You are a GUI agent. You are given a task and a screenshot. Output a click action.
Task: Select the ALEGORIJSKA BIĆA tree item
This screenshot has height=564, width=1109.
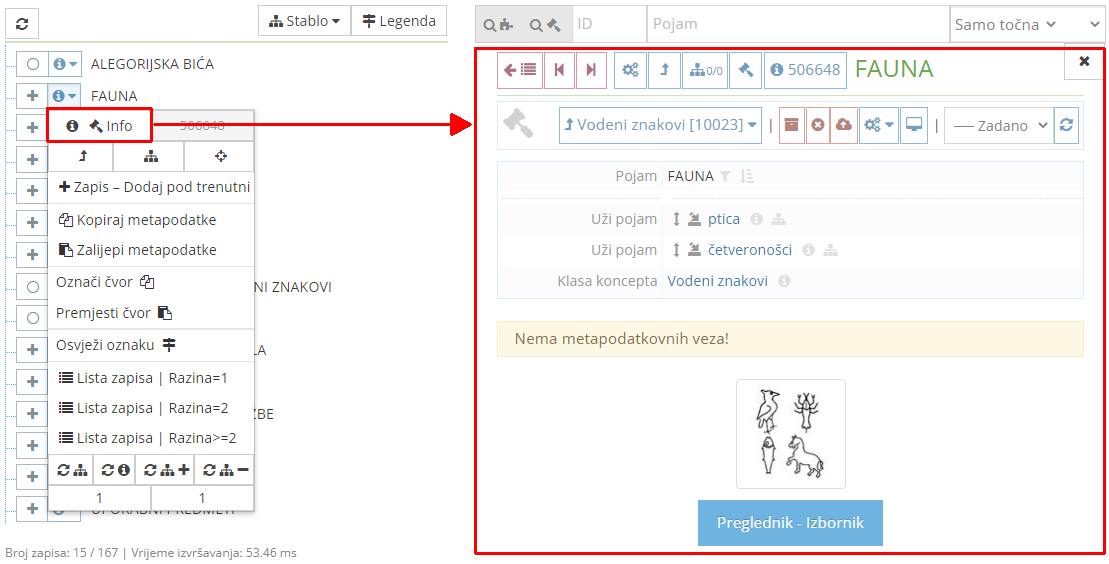(152, 64)
